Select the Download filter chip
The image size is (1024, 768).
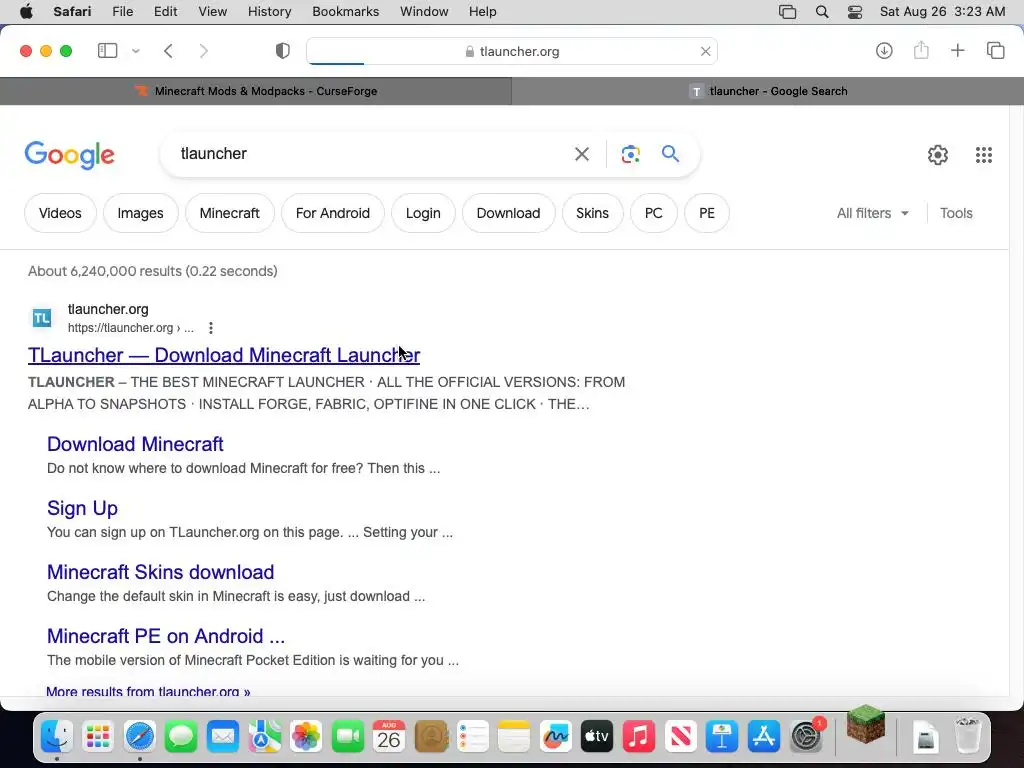[508, 213]
